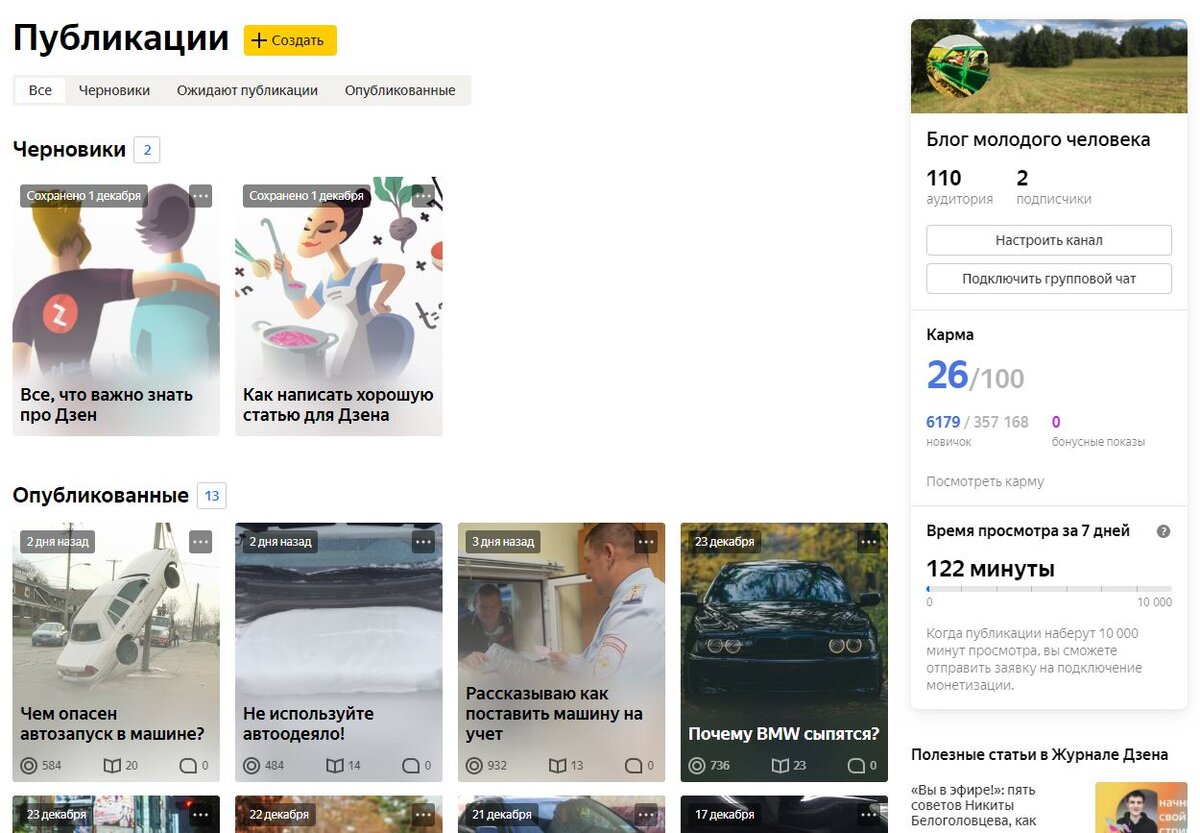The image size is (1200, 833).
Task: Open three-dot menu on 'Чем опасен автозапуск' card
Action: pos(201,542)
